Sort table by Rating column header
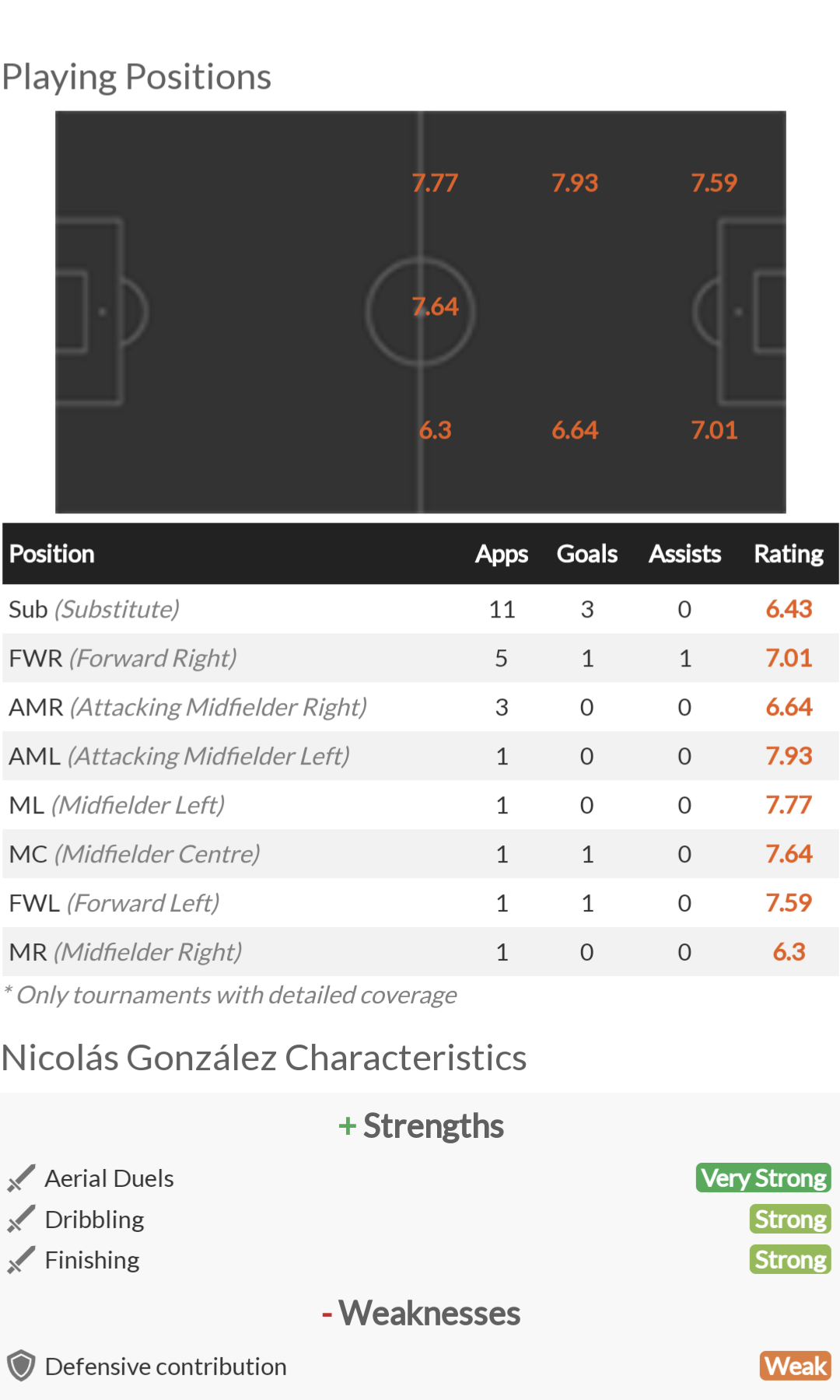The width and height of the screenshot is (840, 1400). tap(789, 554)
